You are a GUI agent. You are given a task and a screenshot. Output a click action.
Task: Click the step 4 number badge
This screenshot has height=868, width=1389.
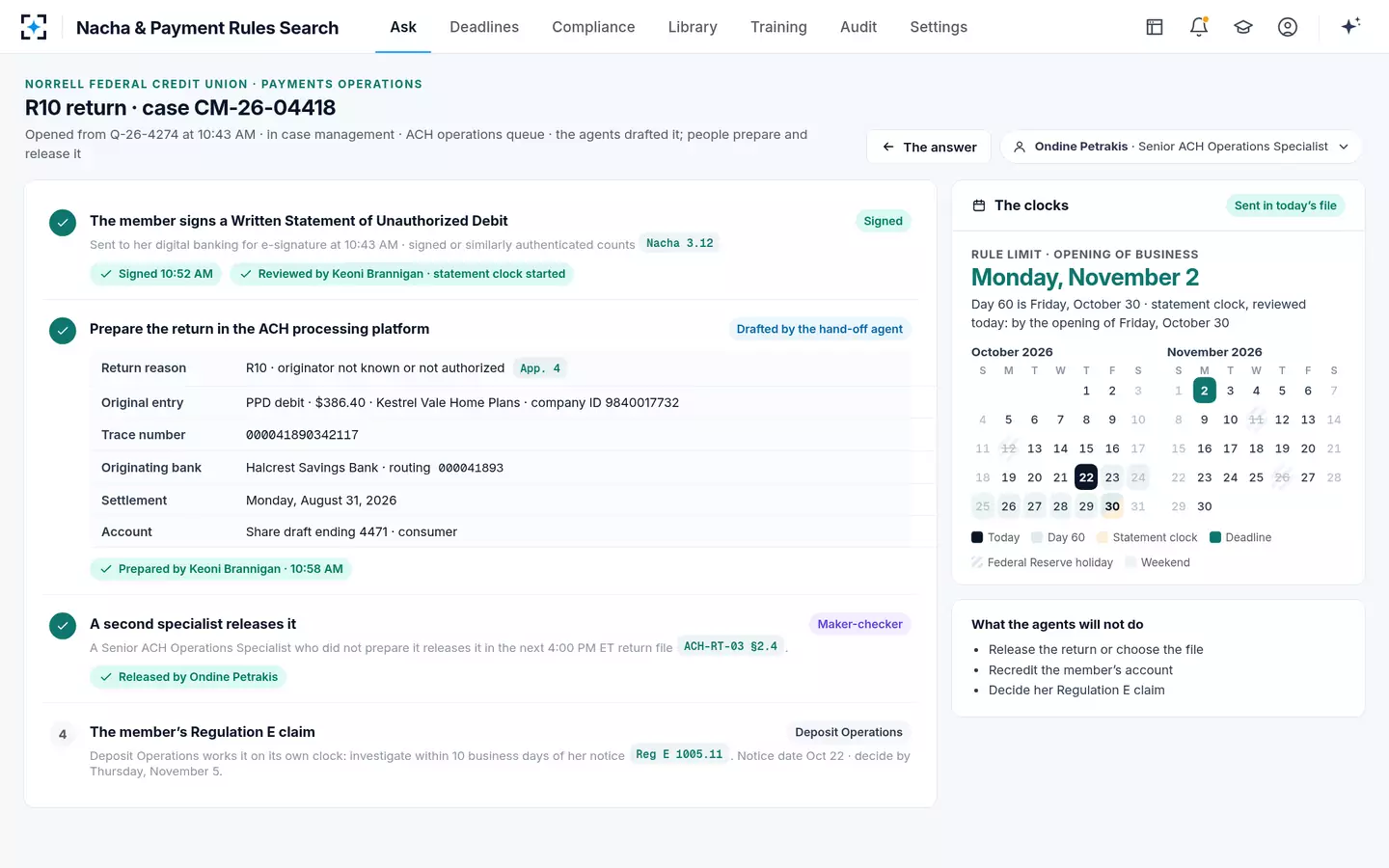coord(63,734)
